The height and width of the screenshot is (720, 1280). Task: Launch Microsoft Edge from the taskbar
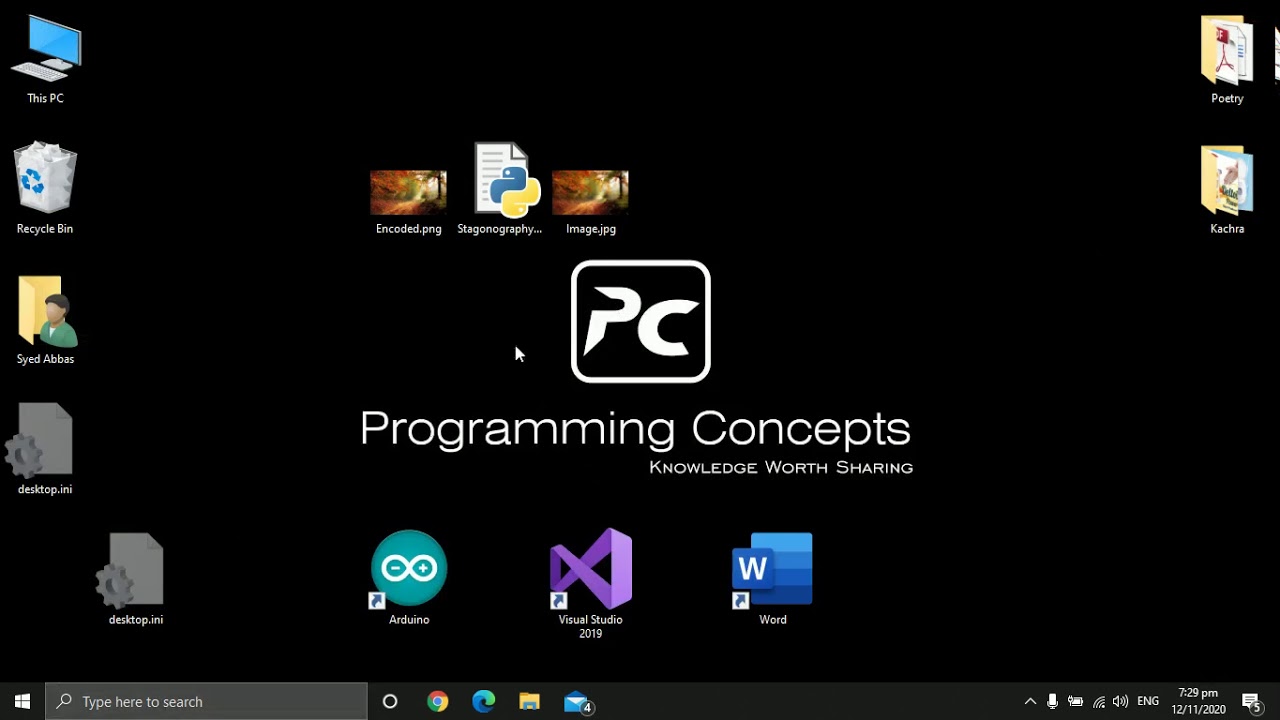point(483,701)
